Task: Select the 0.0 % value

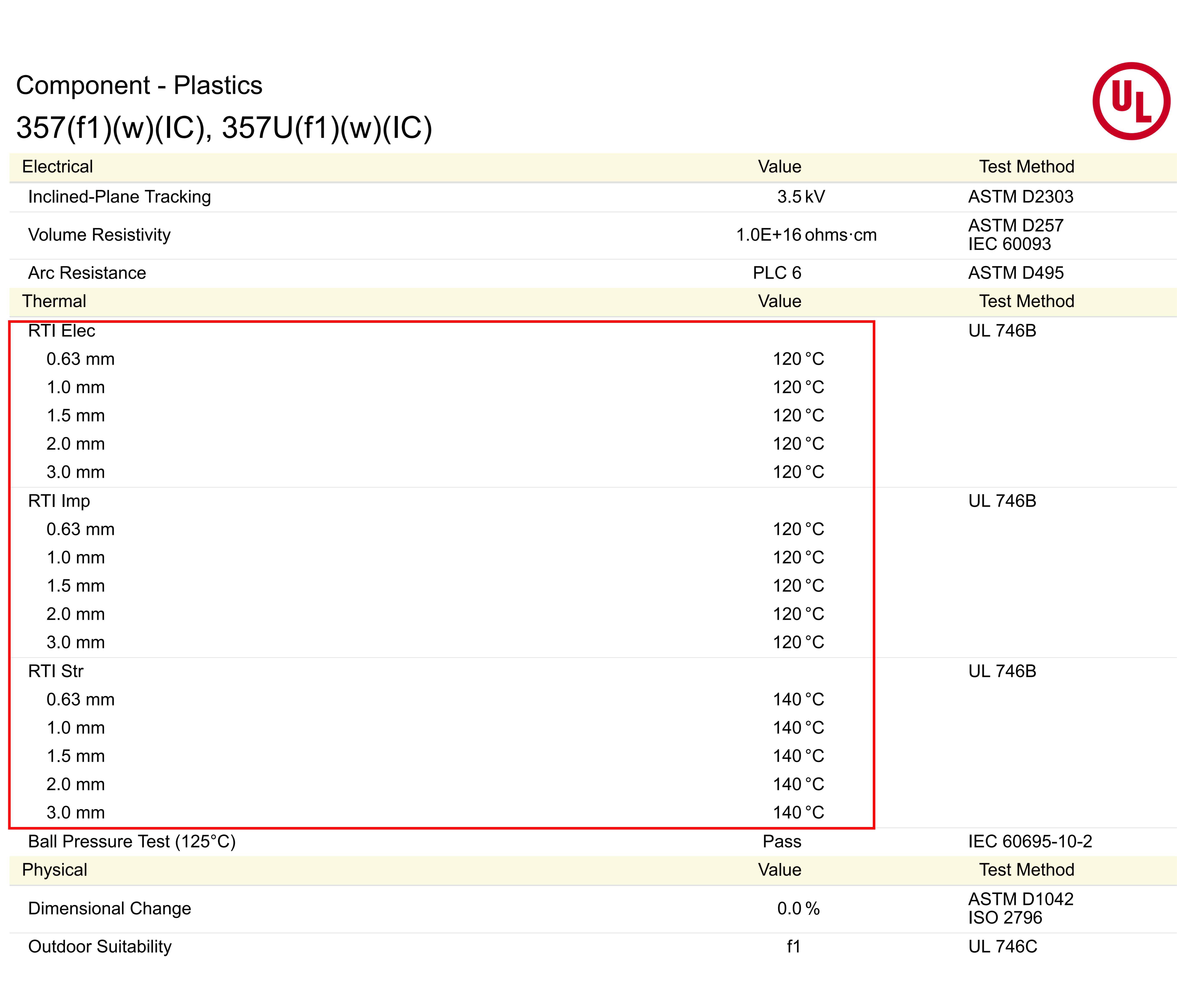Action: coord(798,909)
